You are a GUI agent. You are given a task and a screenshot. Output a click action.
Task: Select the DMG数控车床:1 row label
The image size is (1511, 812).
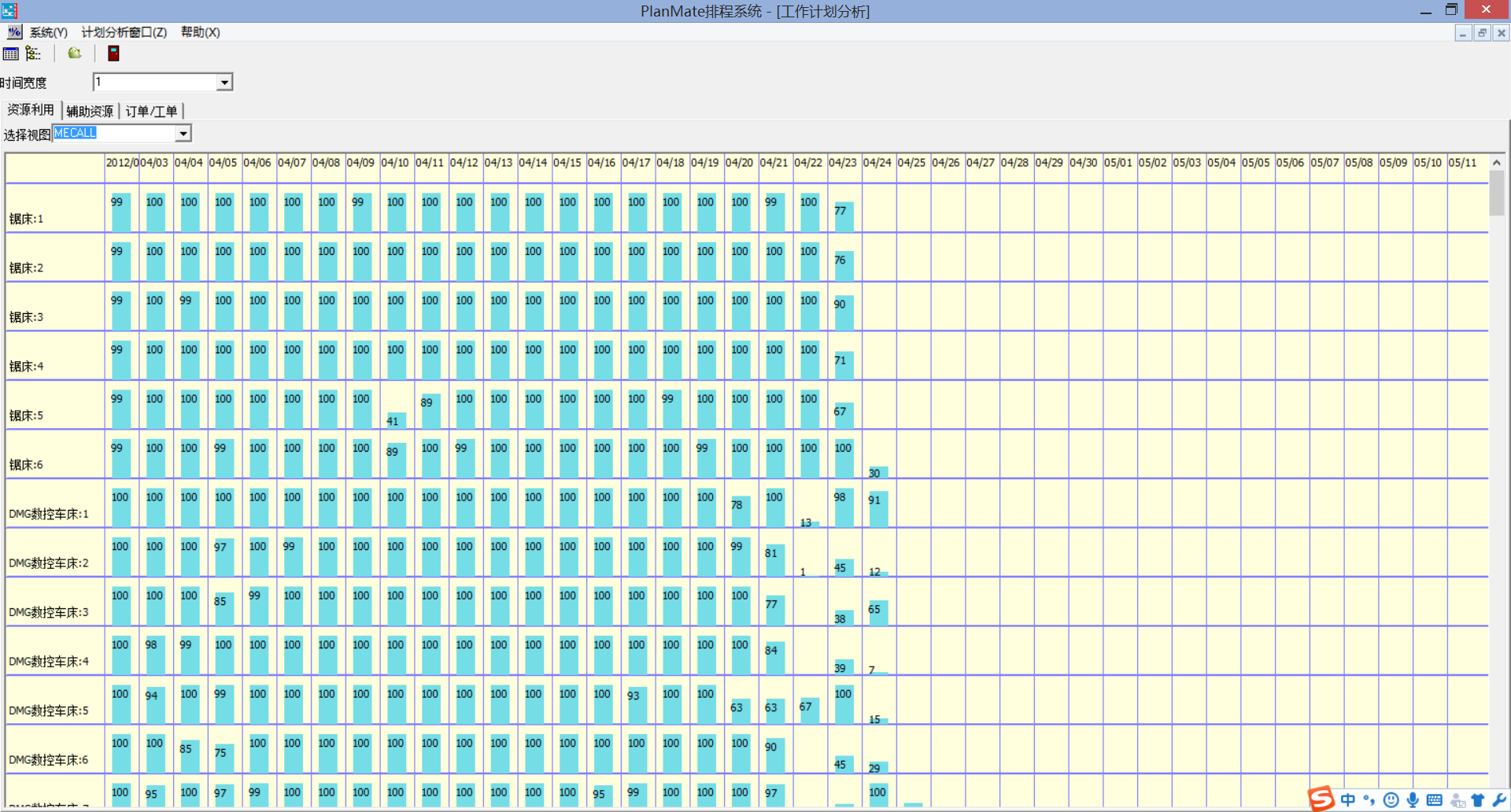49,514
